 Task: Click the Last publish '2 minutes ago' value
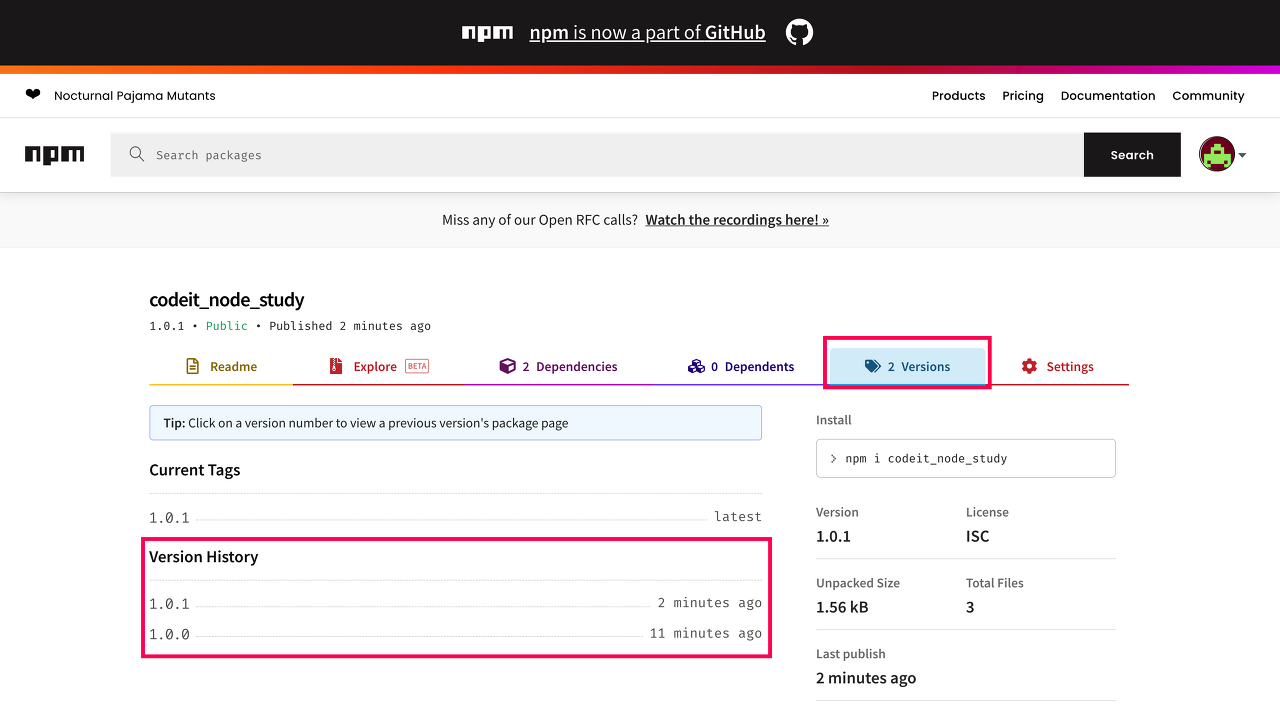866,678
